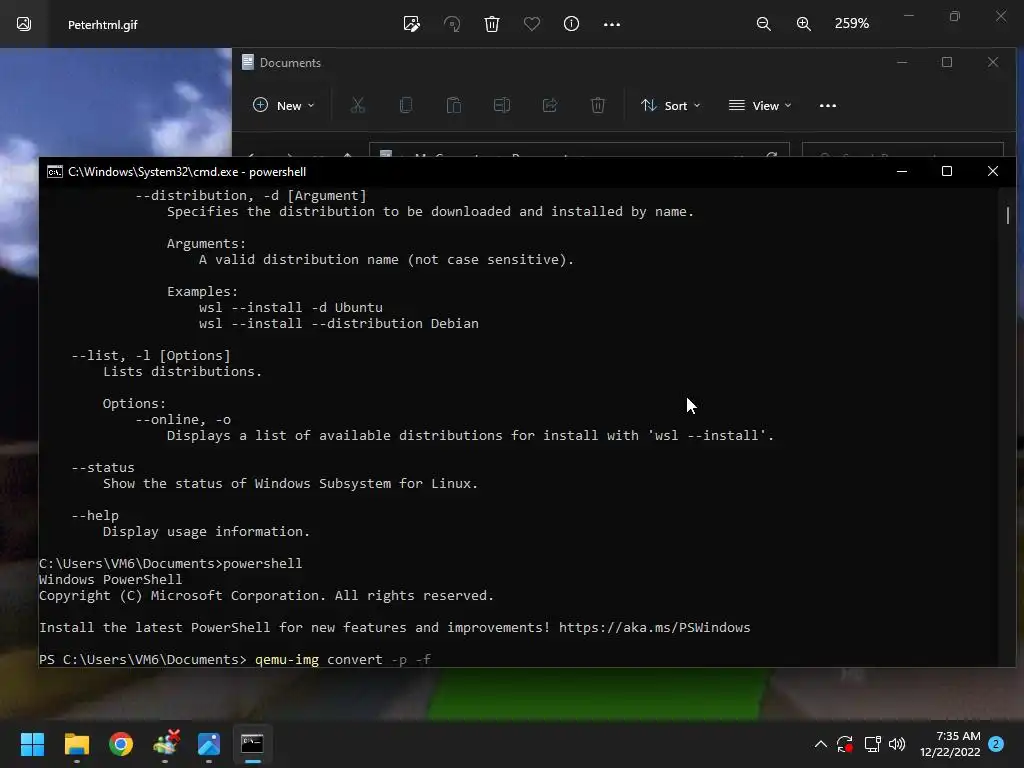Click the 259% zoom level

point(852,24)
